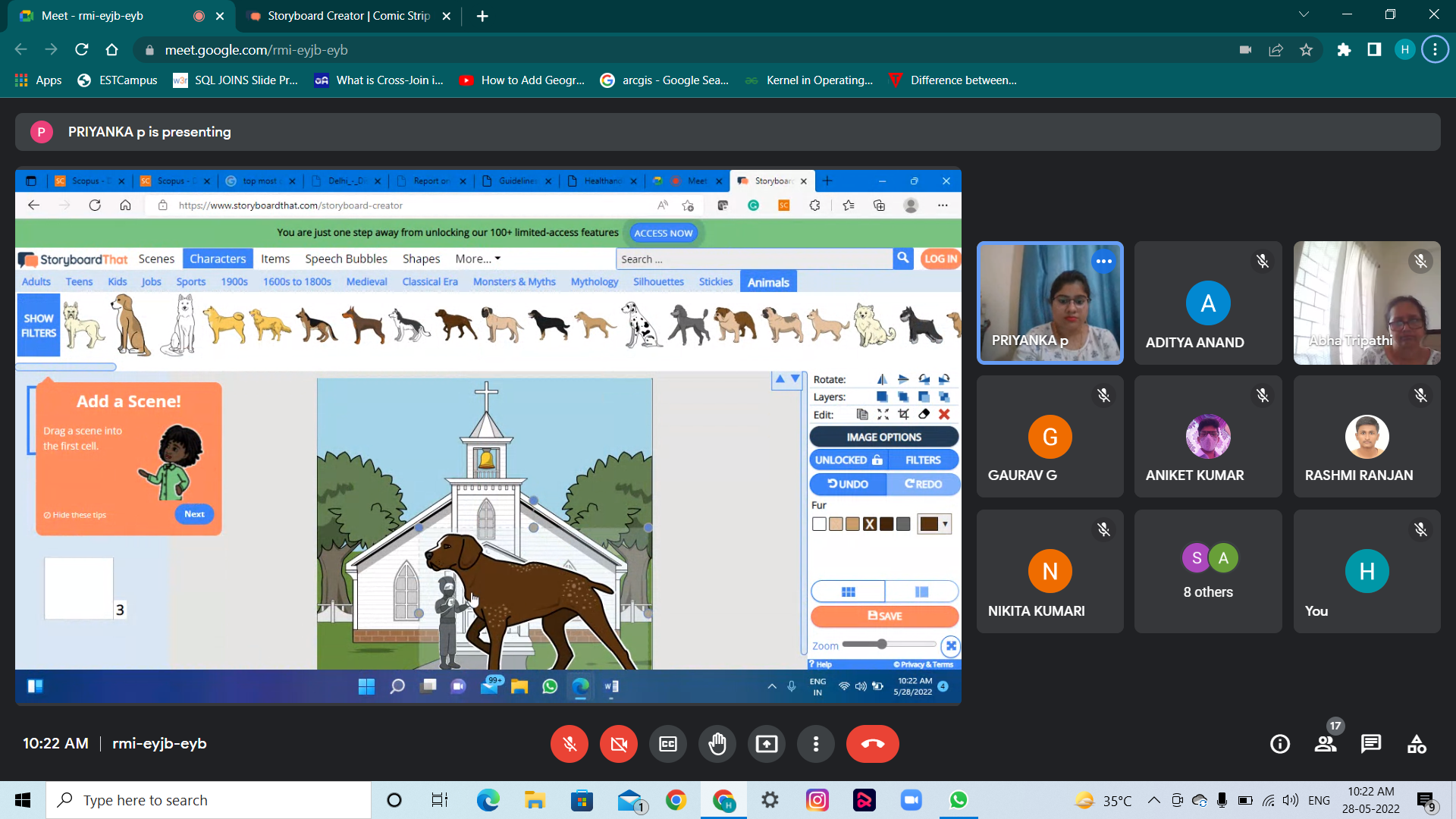Click IMAGE OPTIONS button
This screenshot has width=1456, height=819.
coord(884,437)
